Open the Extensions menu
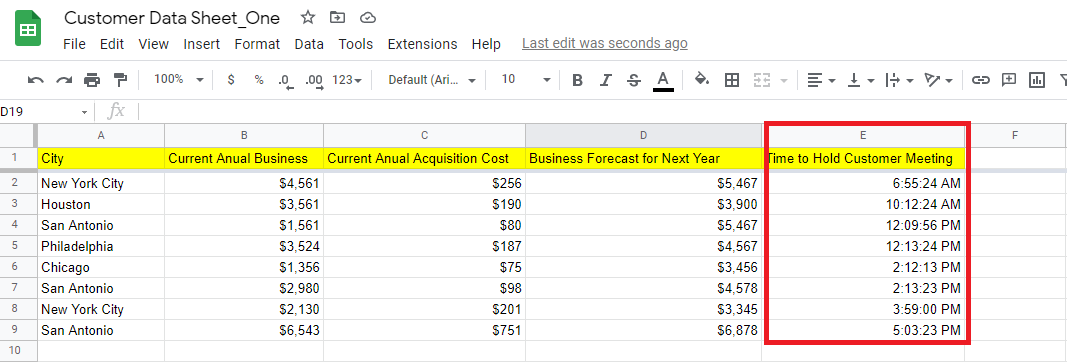The height and width of the screenshot is (362, 1067). [x=423, y=44]
